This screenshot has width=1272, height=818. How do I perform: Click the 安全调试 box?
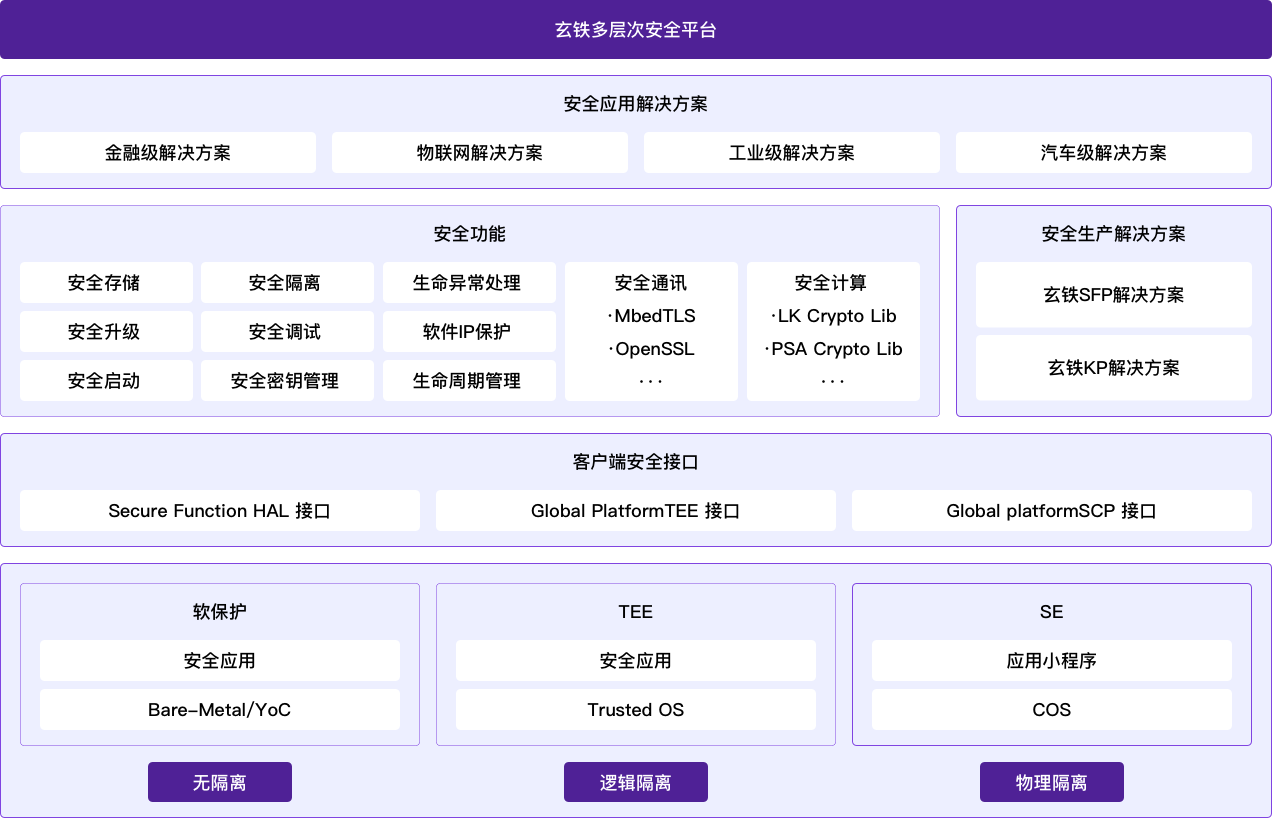click(x=287, y=332)
